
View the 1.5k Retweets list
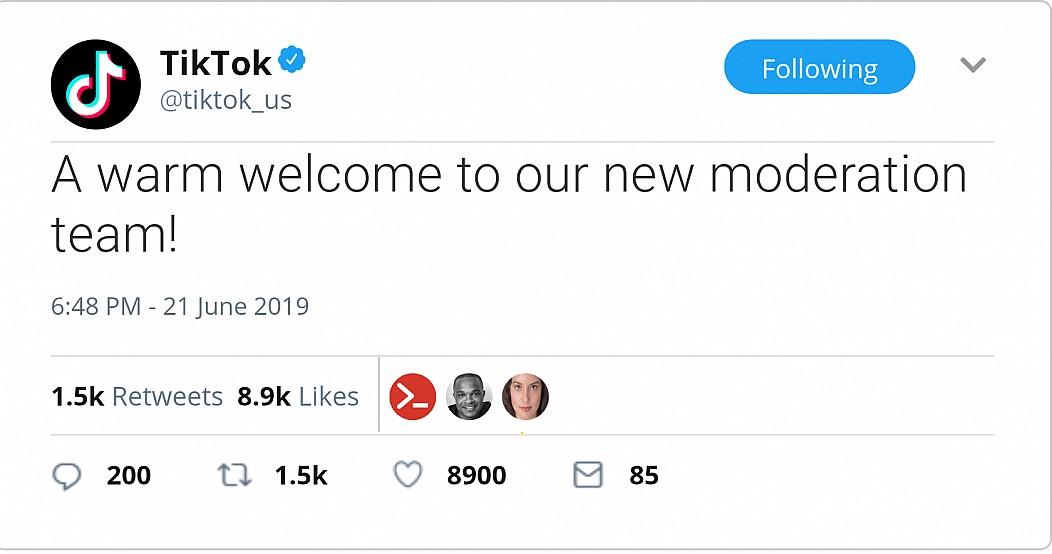tap(137, 396)
